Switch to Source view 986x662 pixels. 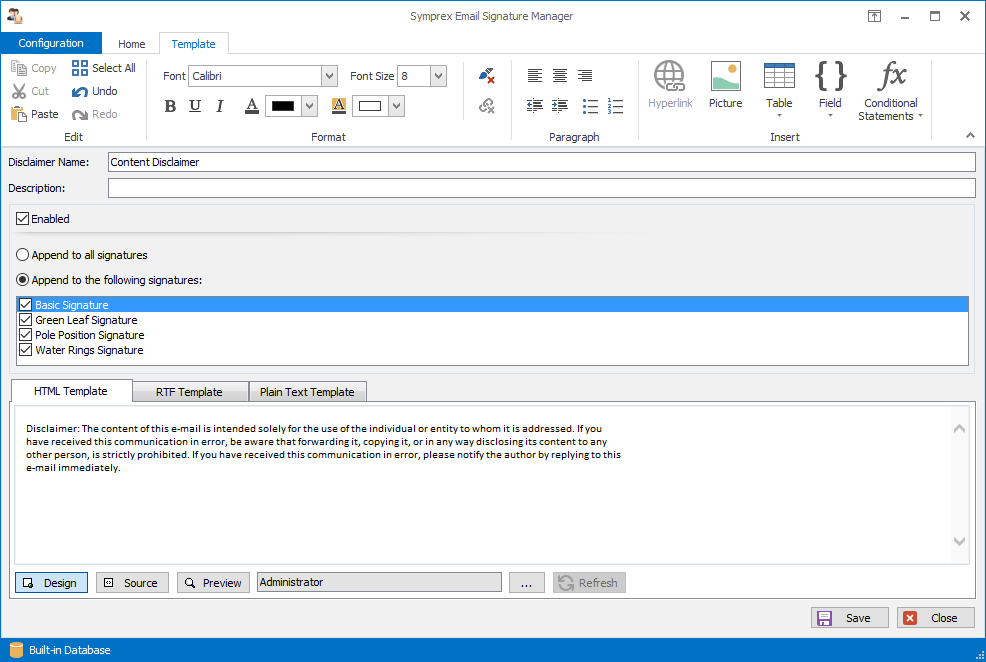pos(132,583)
